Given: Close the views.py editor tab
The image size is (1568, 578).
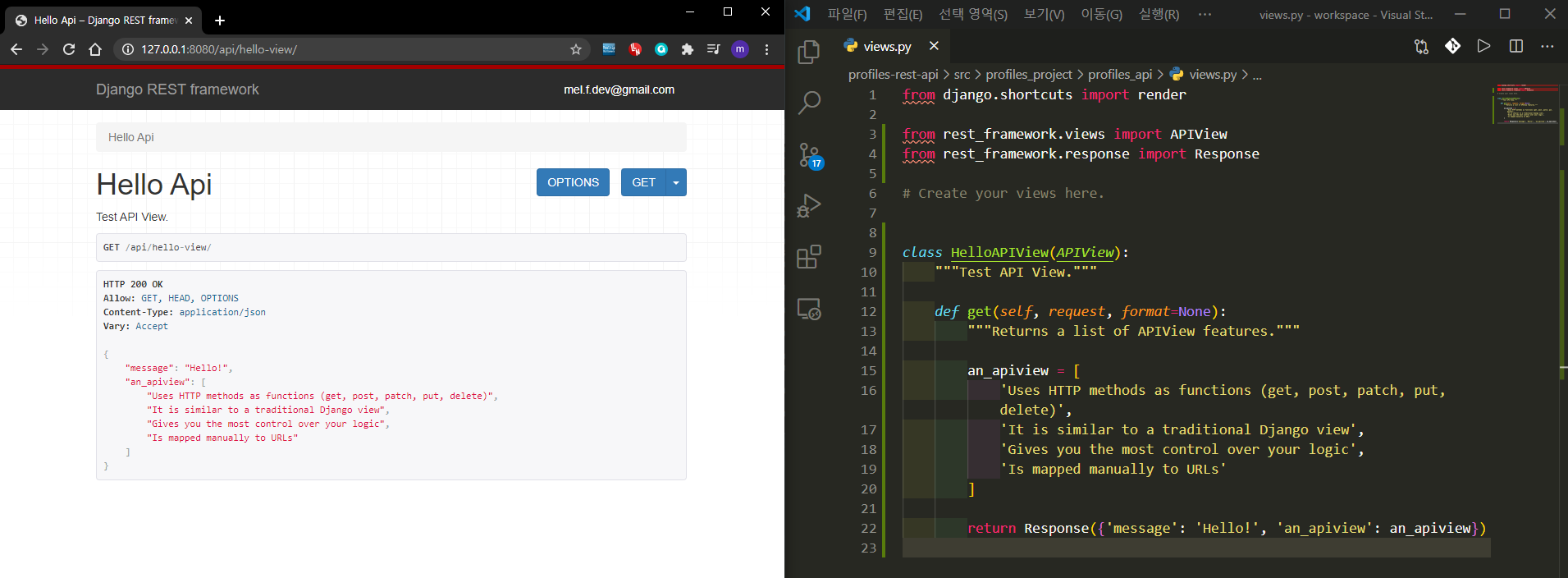Looking at the screenshot, I should (x=934, y=46).
